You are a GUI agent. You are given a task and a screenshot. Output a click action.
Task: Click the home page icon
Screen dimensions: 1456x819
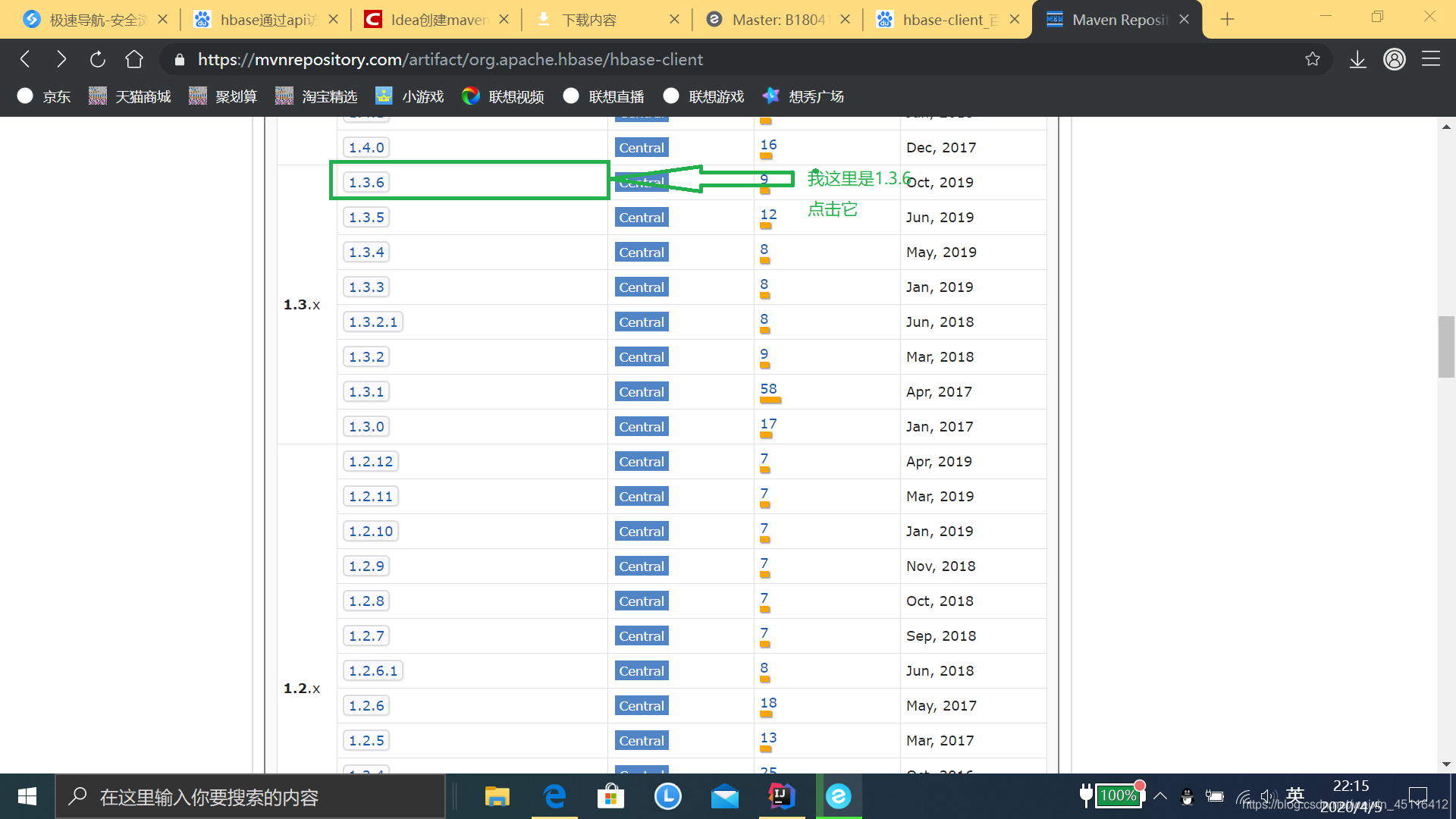[134, 59]
